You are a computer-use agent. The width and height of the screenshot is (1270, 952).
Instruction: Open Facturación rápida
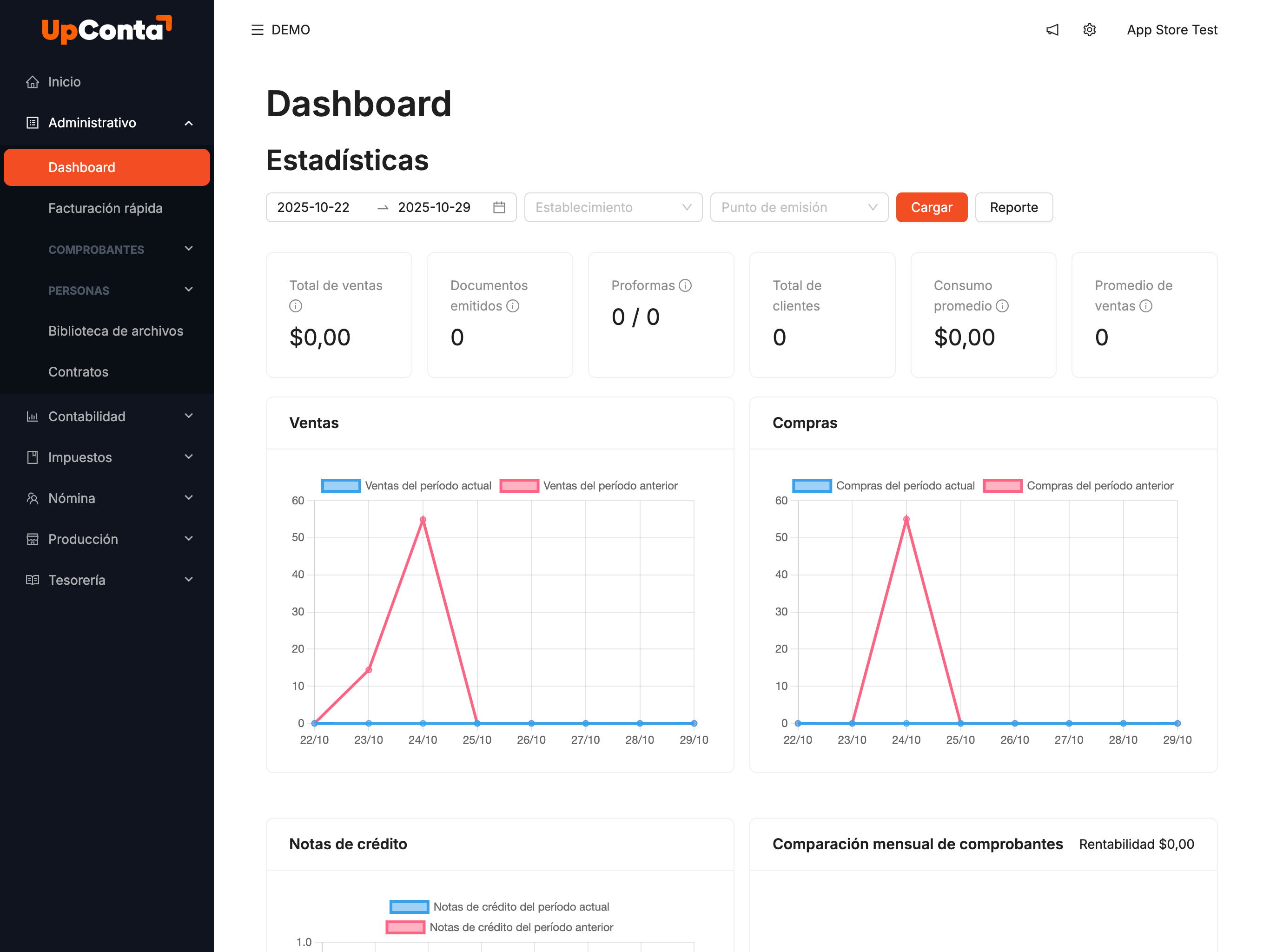[107, 208]
